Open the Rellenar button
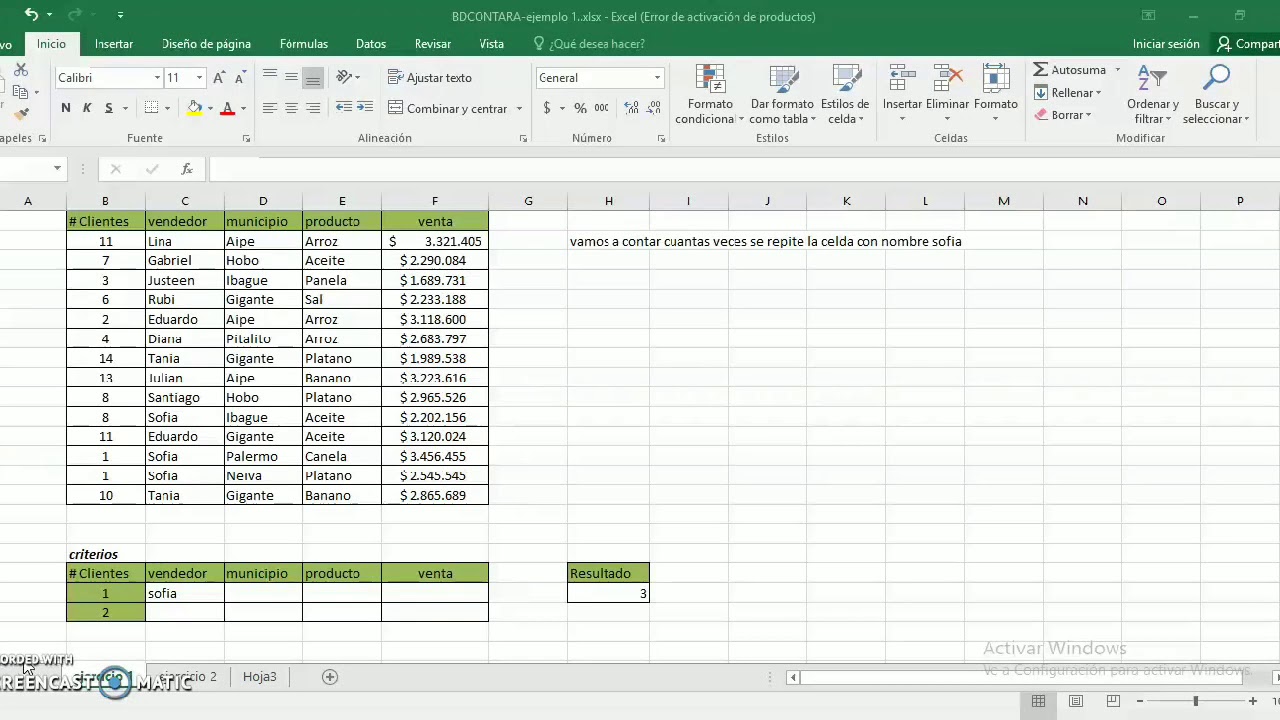This screenshot has height=720, width=1280. [1068, 93]
